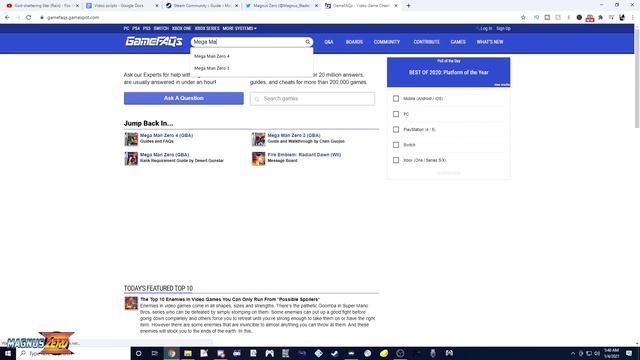Open Cortana circle on the taskbar

coord(138,353)
